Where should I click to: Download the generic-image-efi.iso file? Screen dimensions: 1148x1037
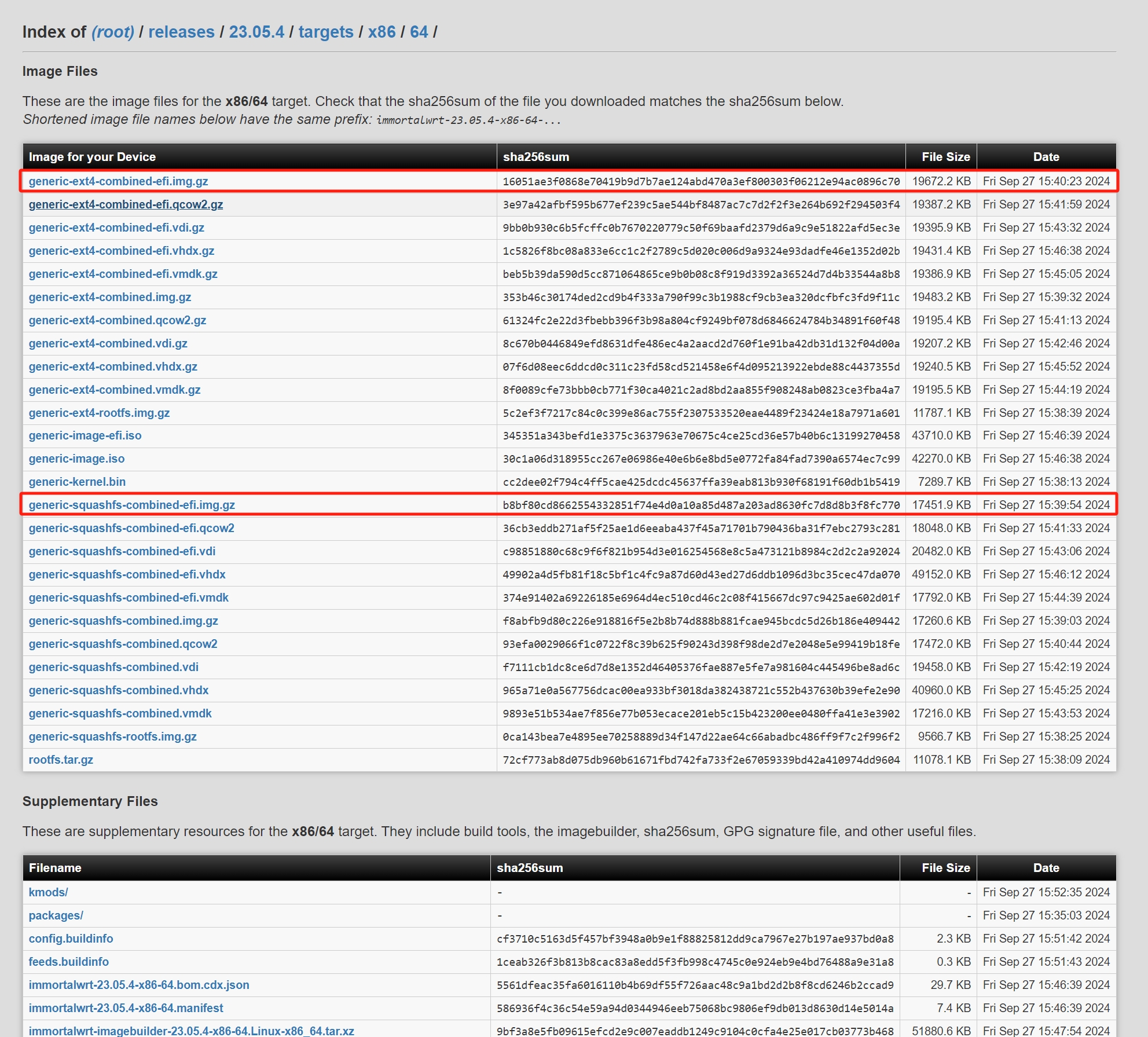click(x=85, y=435)
